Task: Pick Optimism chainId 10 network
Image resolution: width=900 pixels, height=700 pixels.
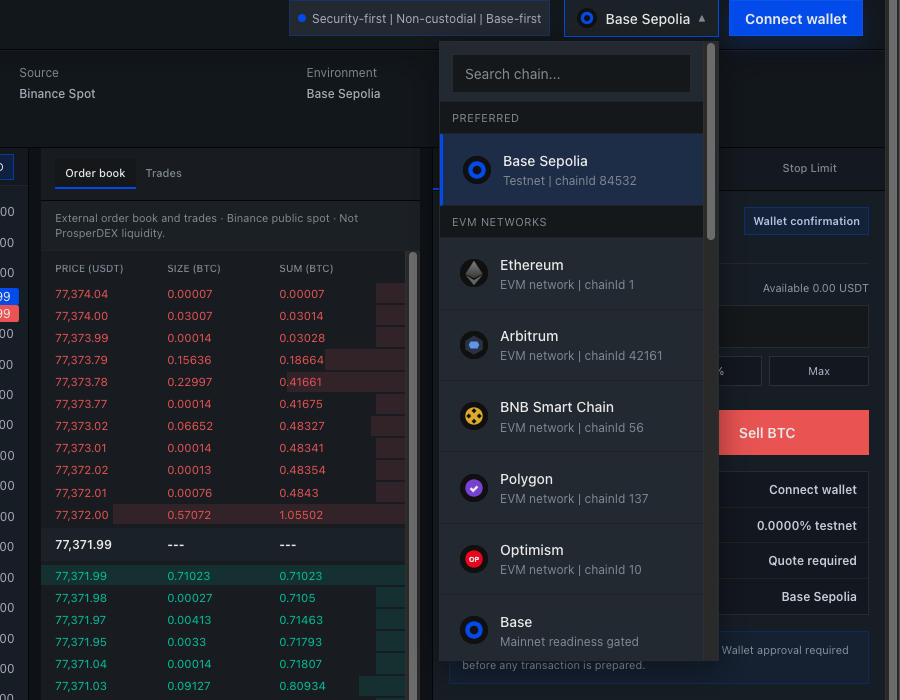Action: tap(572, 559)
